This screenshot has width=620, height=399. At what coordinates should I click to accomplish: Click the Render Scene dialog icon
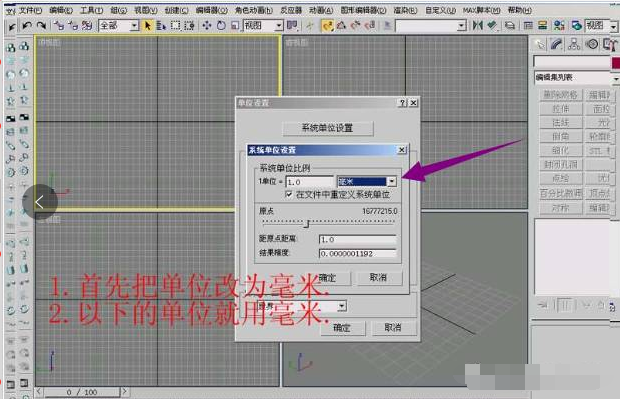tap(577, 26)
